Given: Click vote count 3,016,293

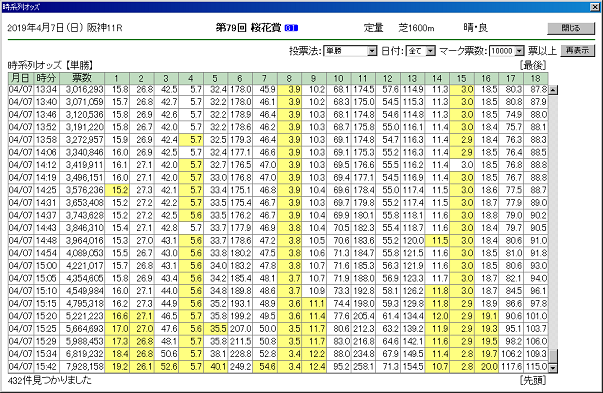Looking at the screenshot, I should 82,90.
